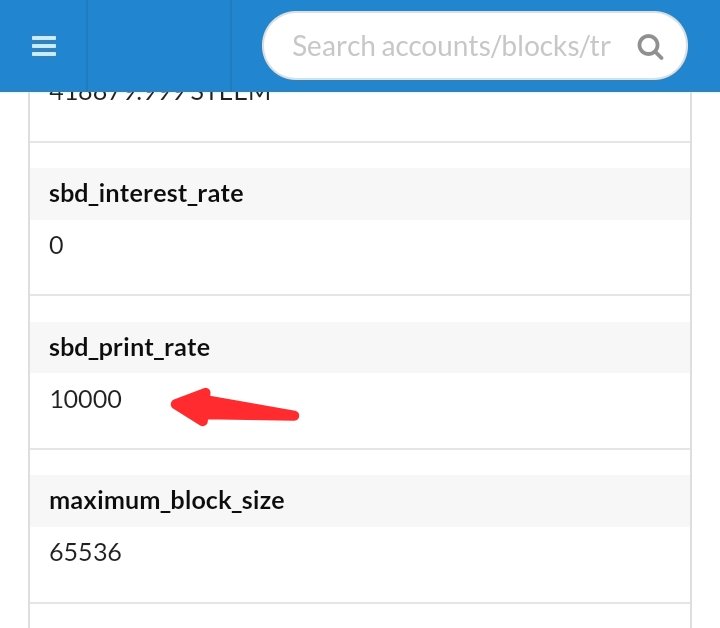Click the blue header bar background

click(703, 46)
